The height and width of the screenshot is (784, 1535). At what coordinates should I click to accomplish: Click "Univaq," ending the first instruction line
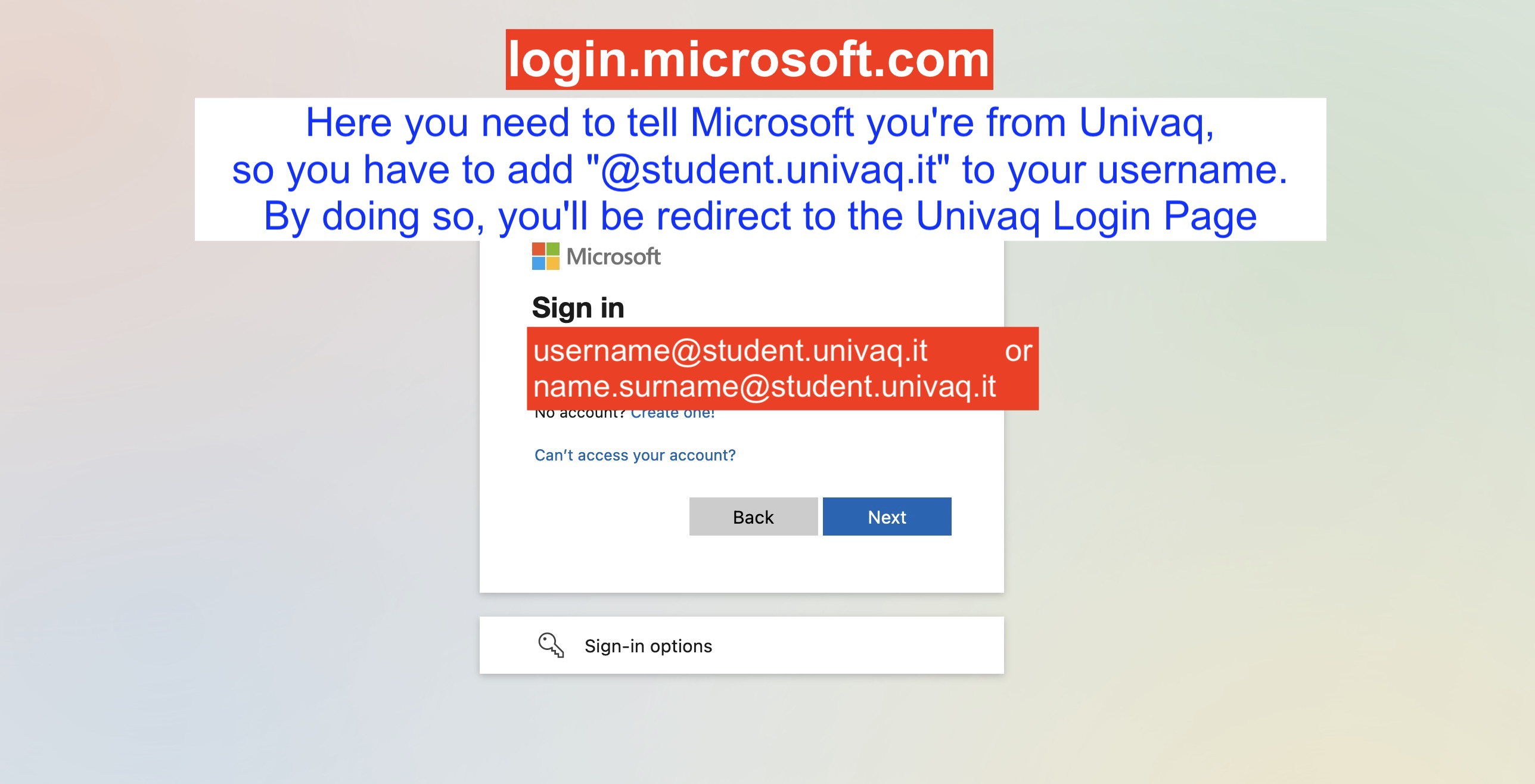(x=1146, y=123)
